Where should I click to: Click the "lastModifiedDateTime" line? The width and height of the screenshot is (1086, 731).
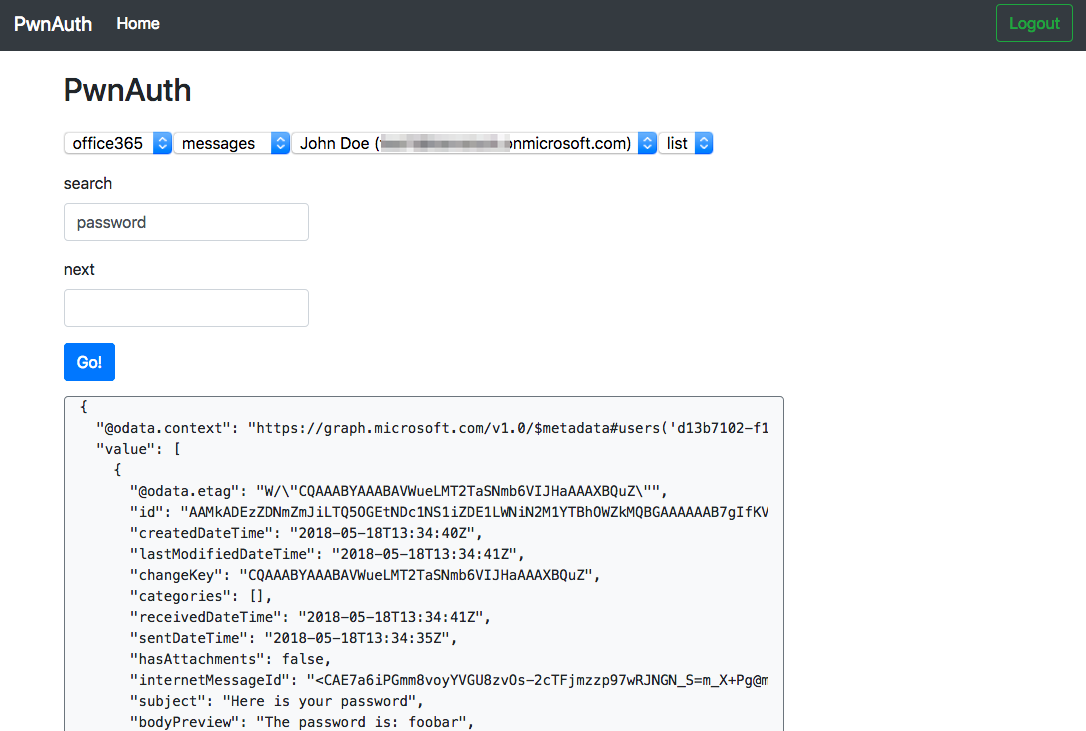[327, 554]
